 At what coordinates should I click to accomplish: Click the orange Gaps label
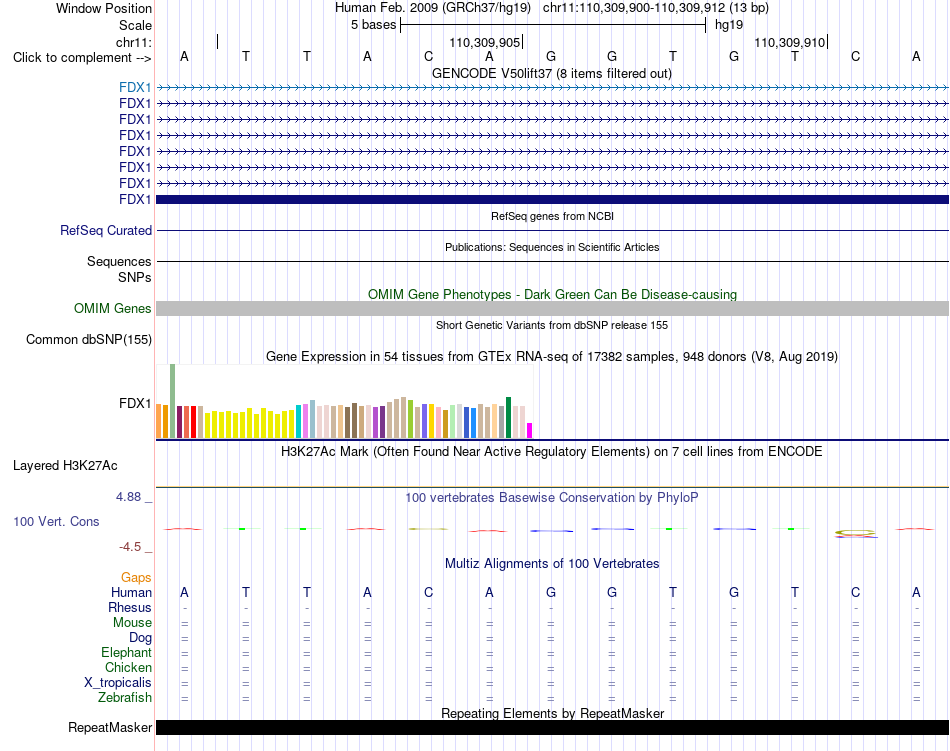click(136, 578)
